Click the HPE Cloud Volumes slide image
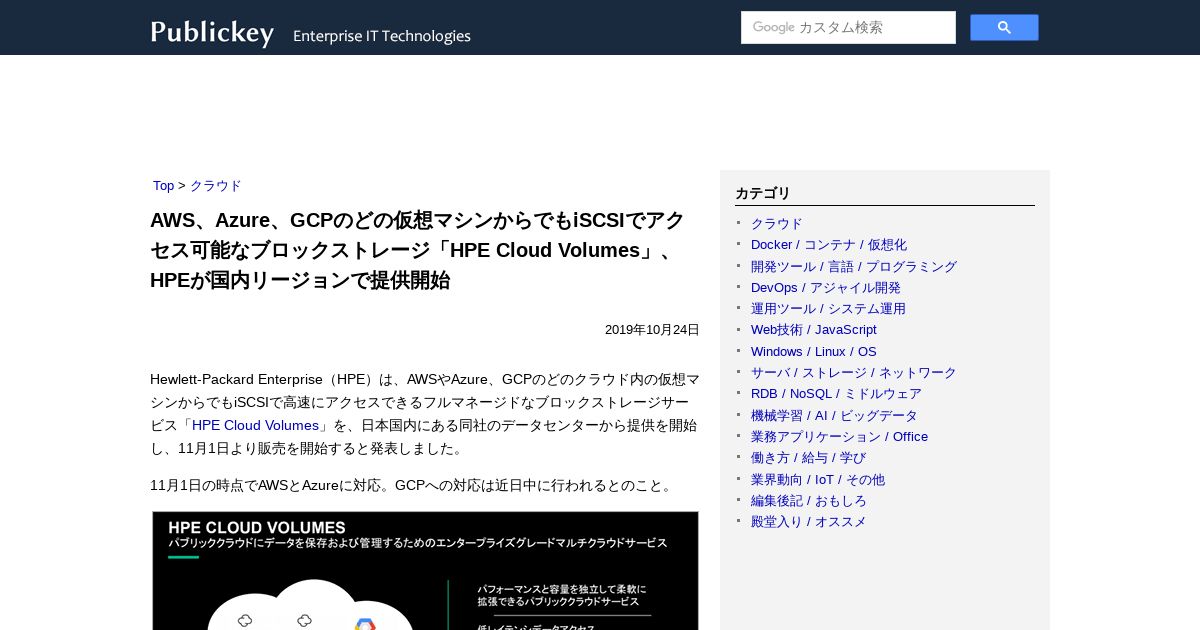The width and height of the screenshot is (1200, 630). click(x=425, y=571)
